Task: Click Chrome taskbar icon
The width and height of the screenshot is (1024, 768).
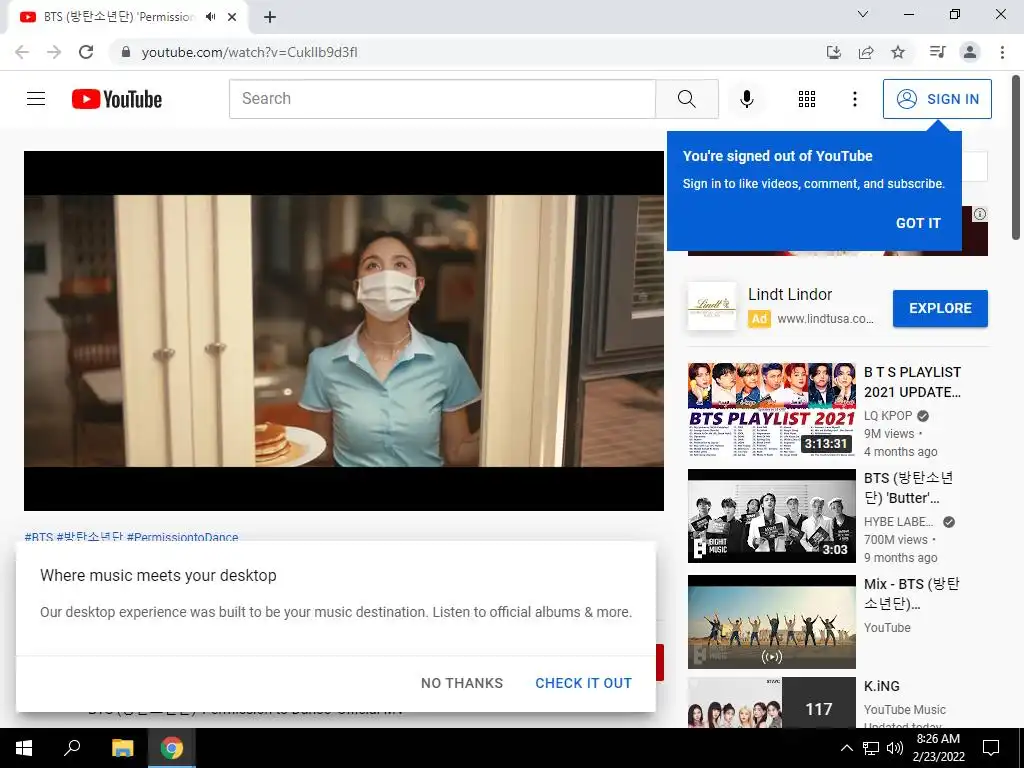Action: click(x=172, y=748)
